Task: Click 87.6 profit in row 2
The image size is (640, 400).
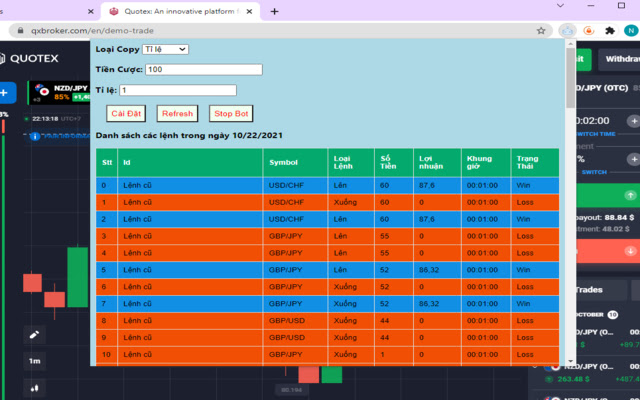Action: (x=427, y=219)
